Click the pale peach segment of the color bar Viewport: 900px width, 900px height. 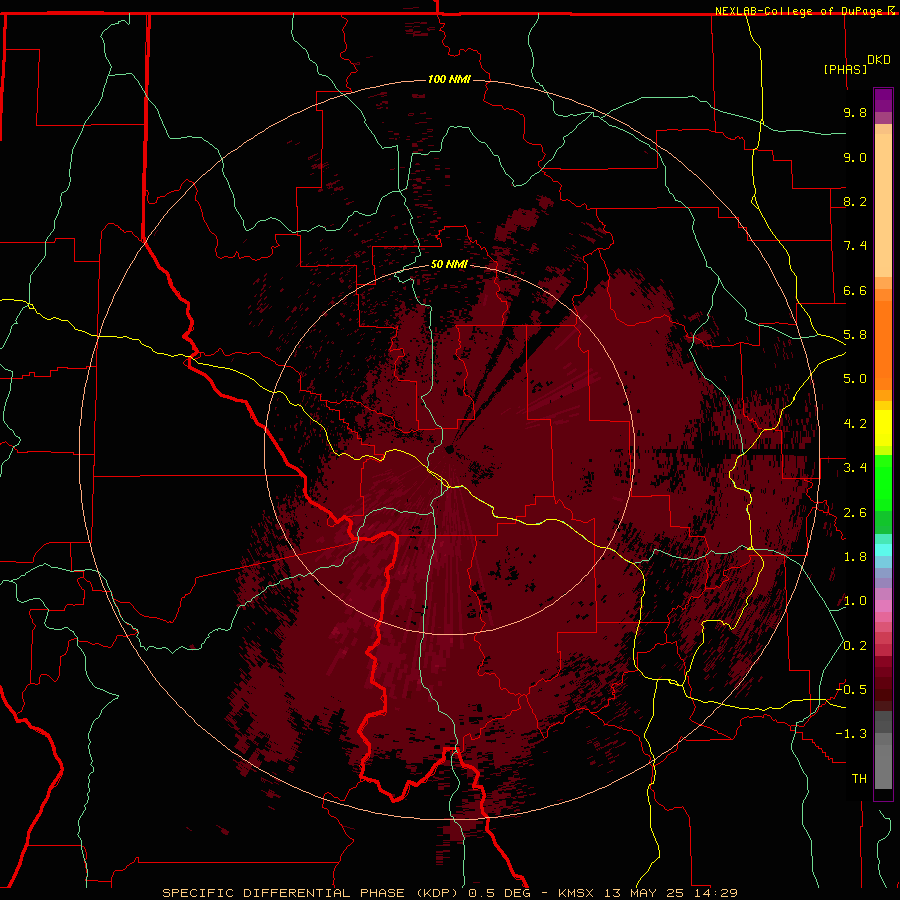pyautogui.click(x=883, y=205)
